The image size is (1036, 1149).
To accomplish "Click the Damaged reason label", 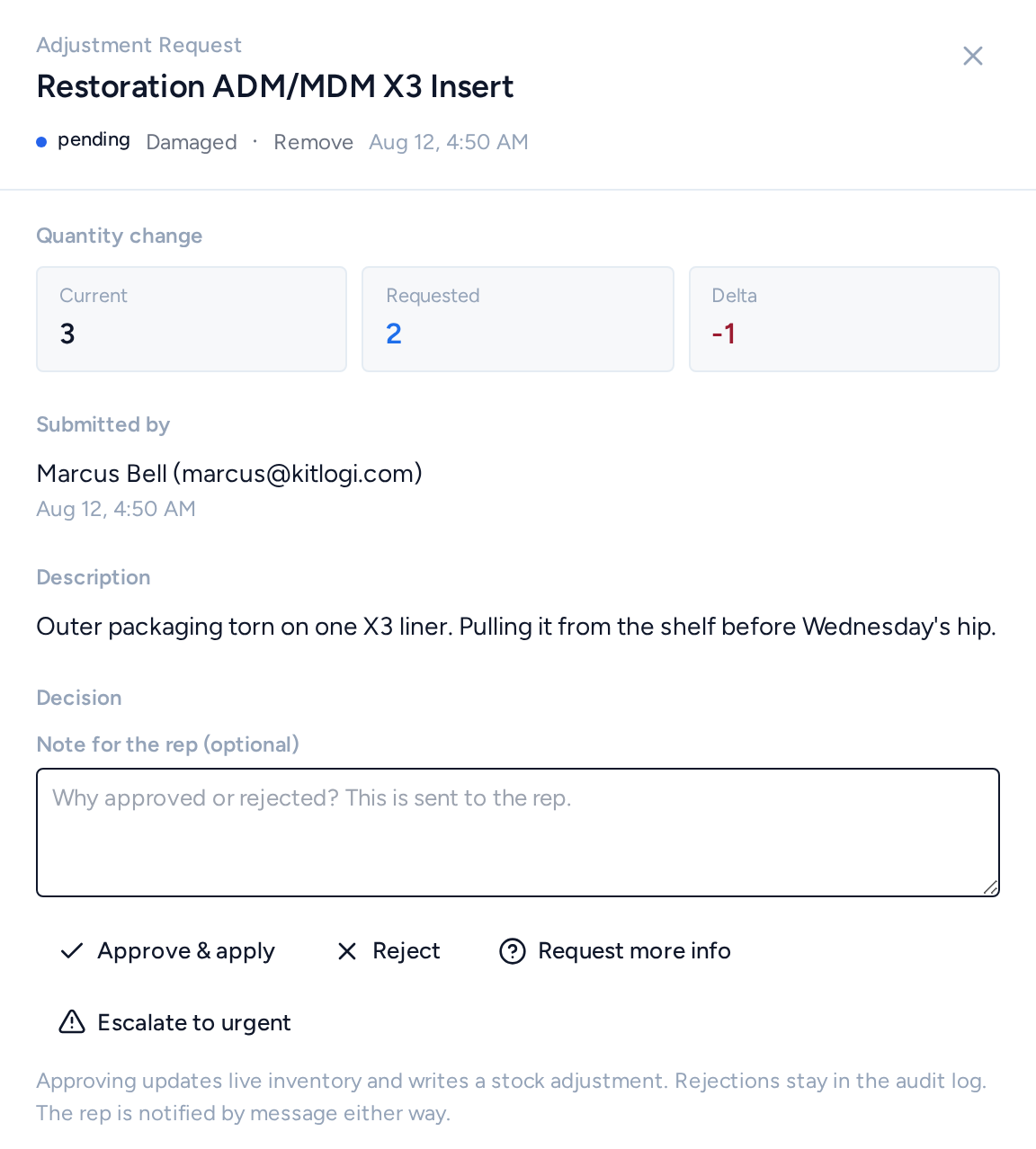I will [192, 142].
